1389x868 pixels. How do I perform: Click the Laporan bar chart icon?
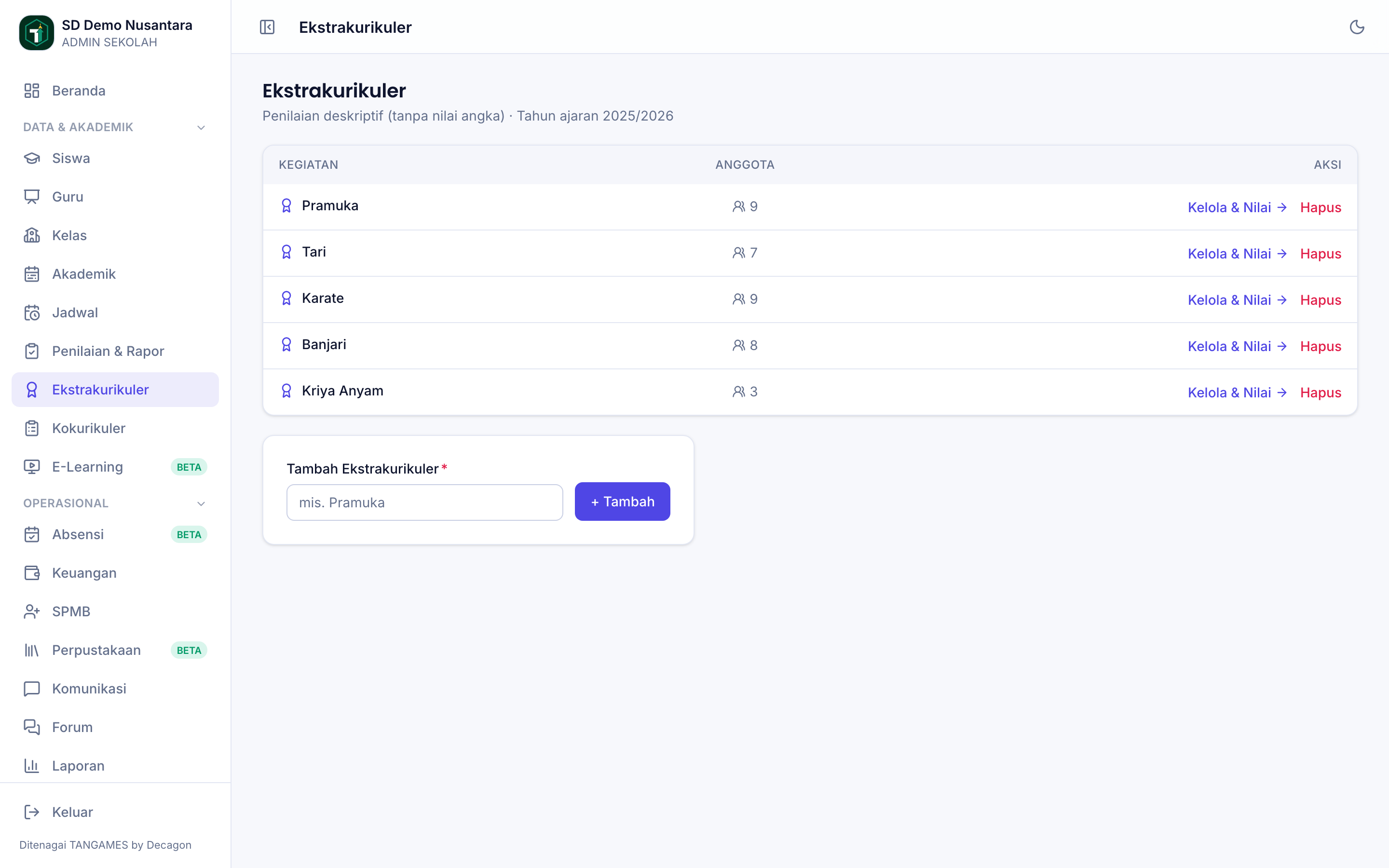coord(31,766)
